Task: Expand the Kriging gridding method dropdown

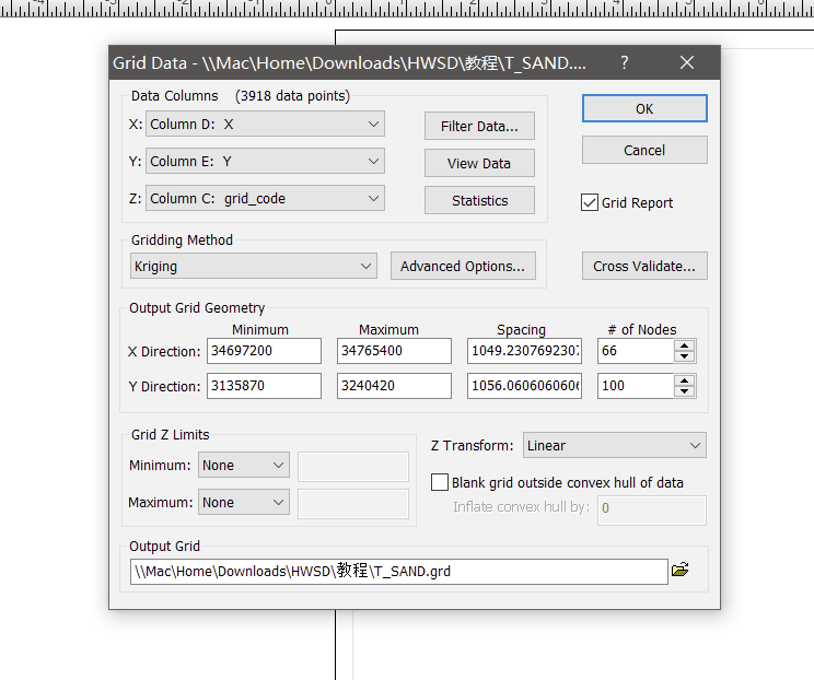Action: click(x=365, y=266)
